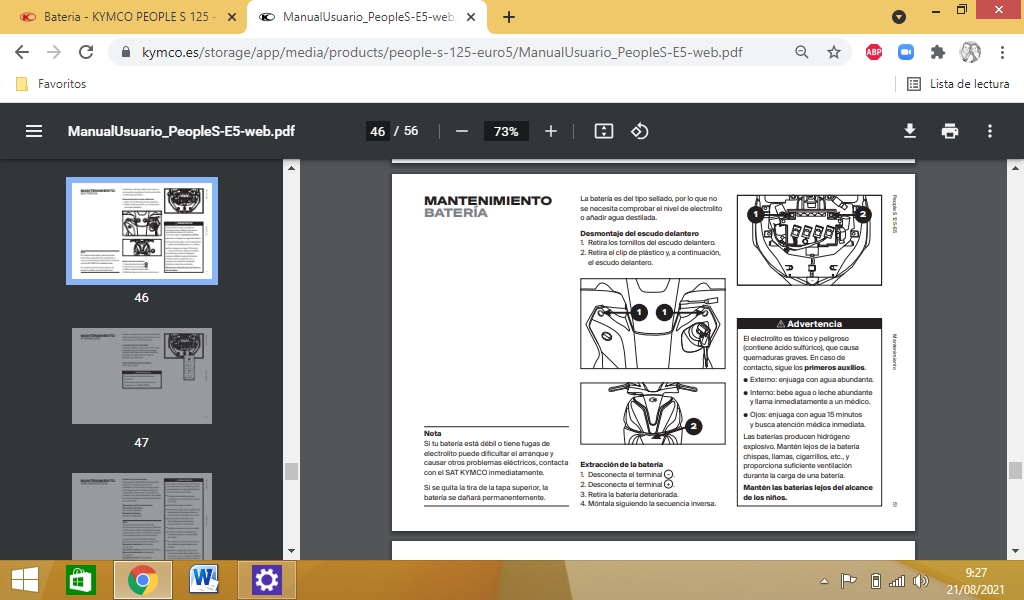Image resolution: width=1024 pixels, height=600 pixels.
Task: Click document scrollbar down arrow
Action: (x=1015, y=551)
